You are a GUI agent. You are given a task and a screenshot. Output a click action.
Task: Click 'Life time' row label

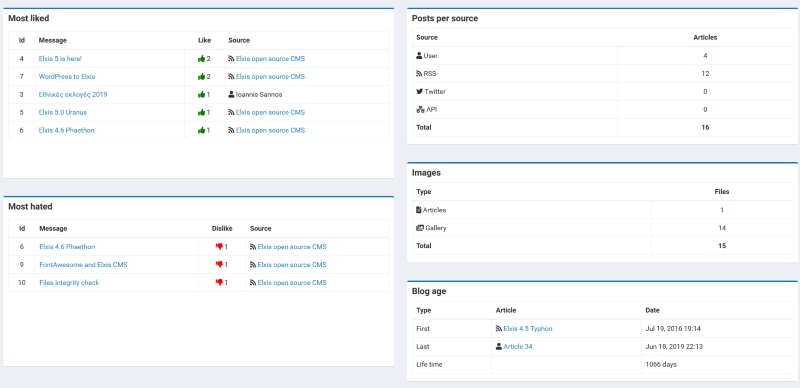coord(429,365)
